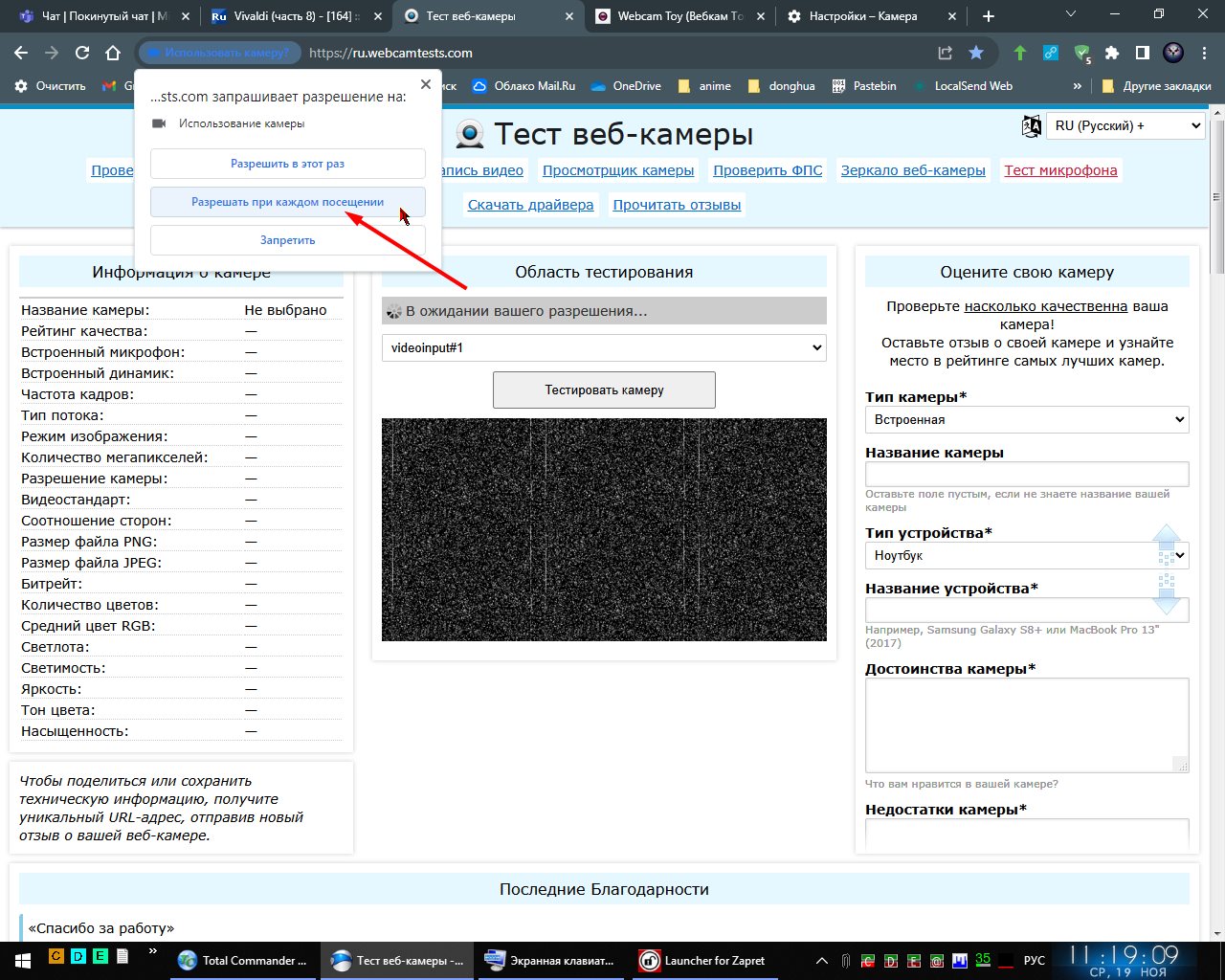Screen dimensions: 1225x980
Task: Click Разрешить в этот раз button
Action: (x=287, y=164)
